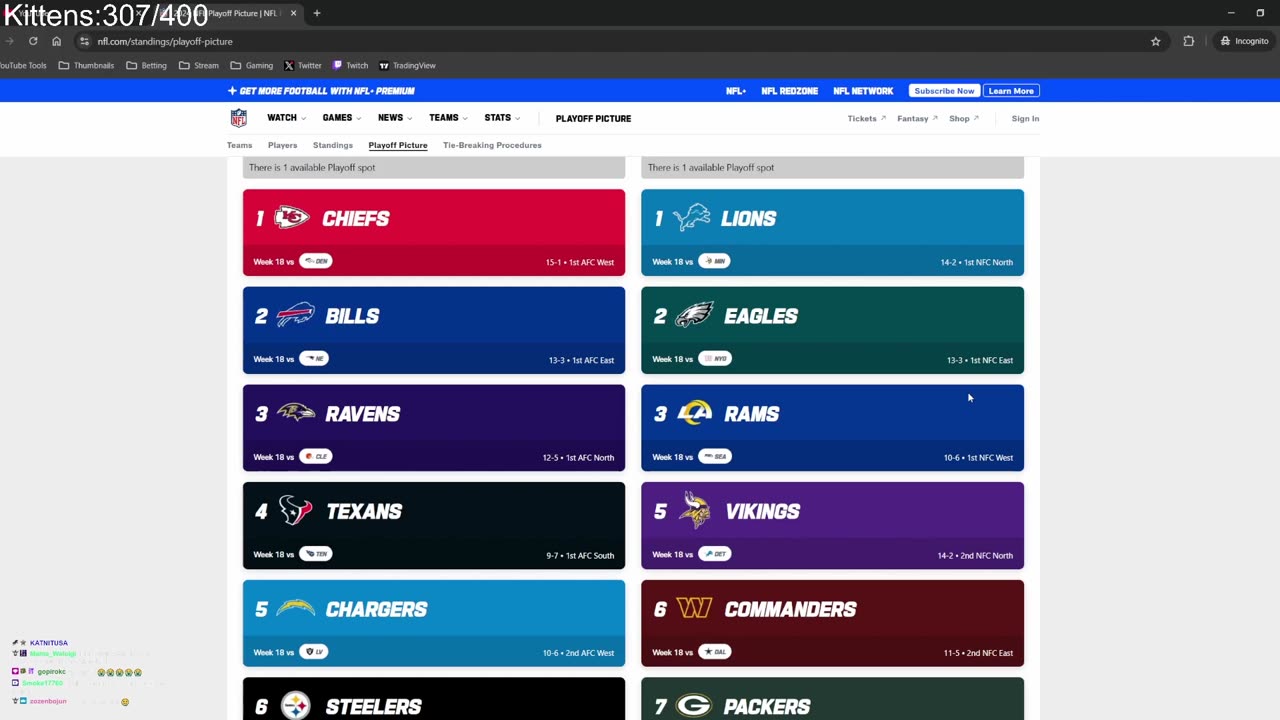Expand the NEWS dropdown menu
This screenshot has width=1280, height=720.
394,118
